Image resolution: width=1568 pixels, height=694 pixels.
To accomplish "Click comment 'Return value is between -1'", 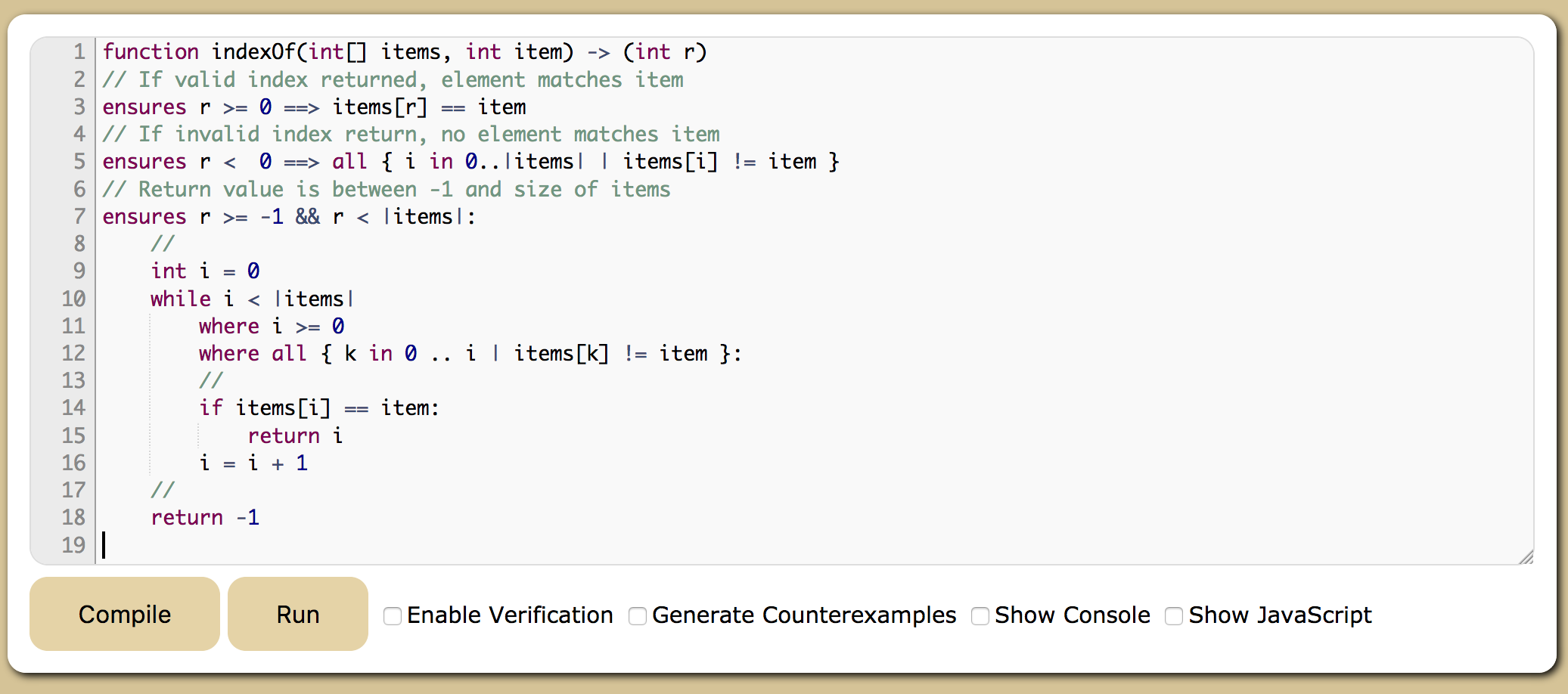I will click(387, 189).
